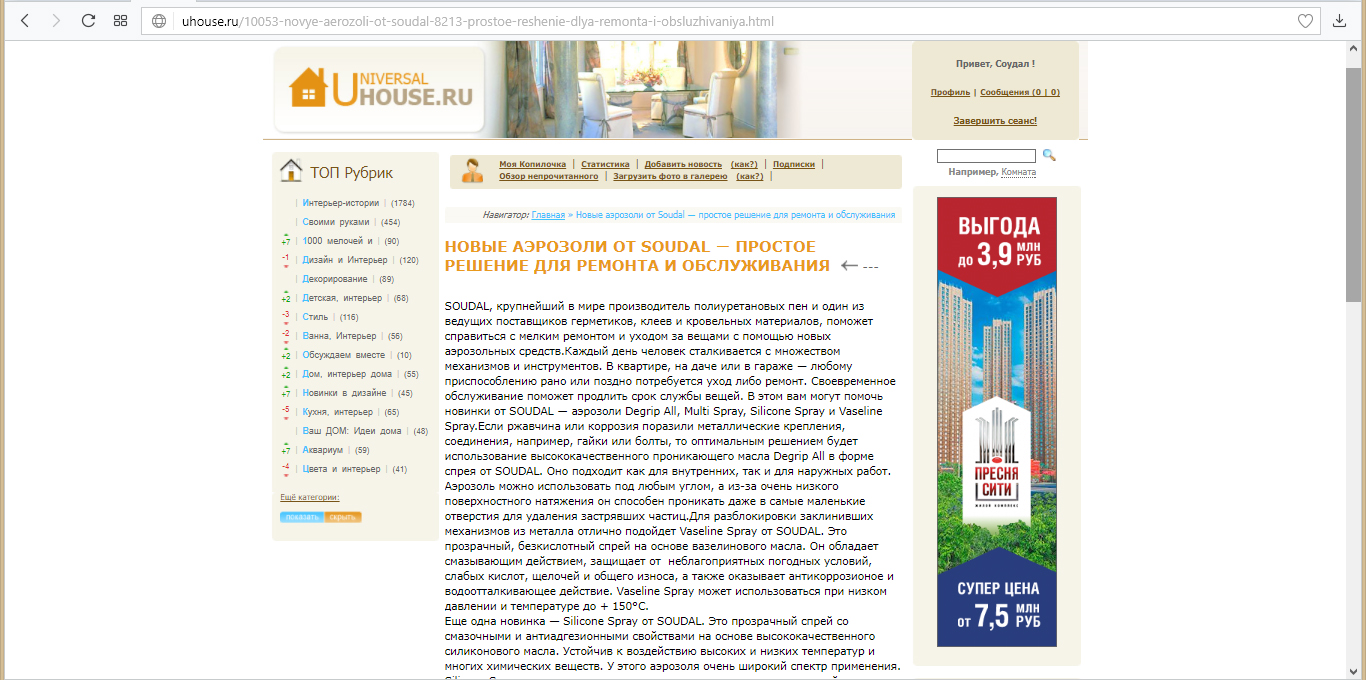Click the magnifier search icon
1366x680 pixels.
coord(1049,155)
